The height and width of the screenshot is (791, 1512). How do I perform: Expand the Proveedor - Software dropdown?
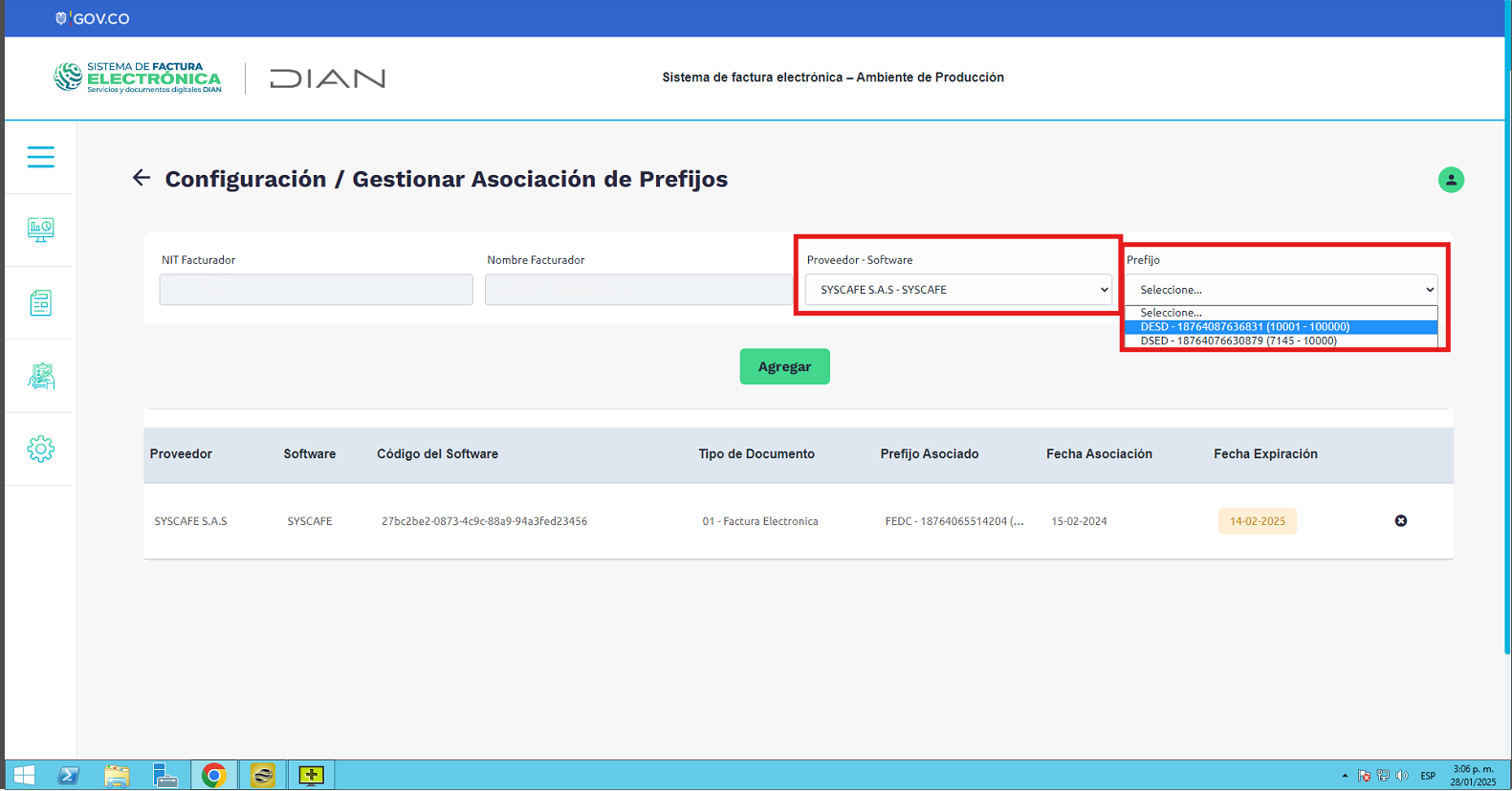coord(957,290)
